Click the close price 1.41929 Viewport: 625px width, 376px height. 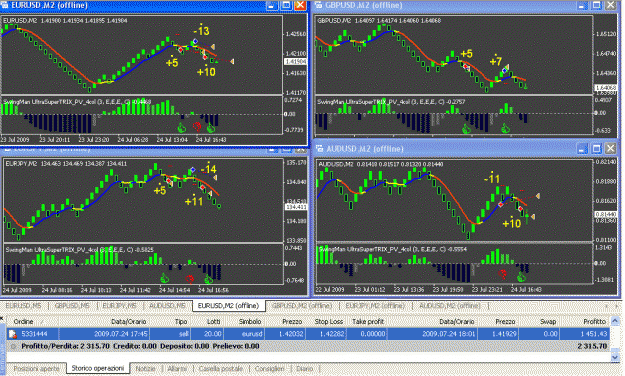click(x=504, y=334)
